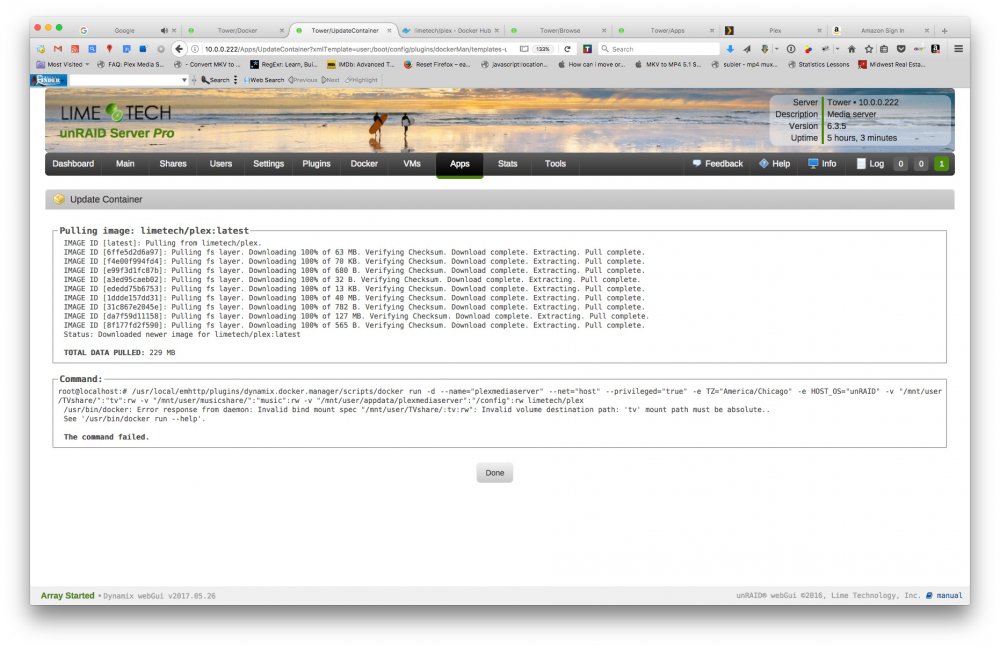Switch to the Plex browser tab
Viewport: 1000px width, 648px height.
(x=775, y=30)
